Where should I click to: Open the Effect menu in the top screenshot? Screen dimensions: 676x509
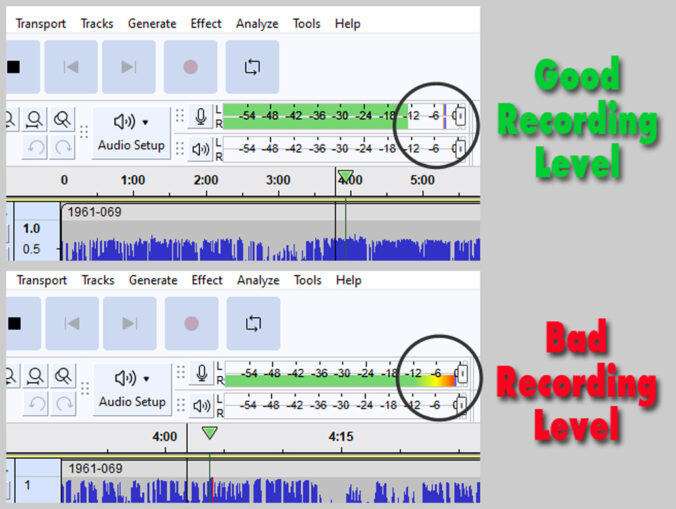point(206,23)
